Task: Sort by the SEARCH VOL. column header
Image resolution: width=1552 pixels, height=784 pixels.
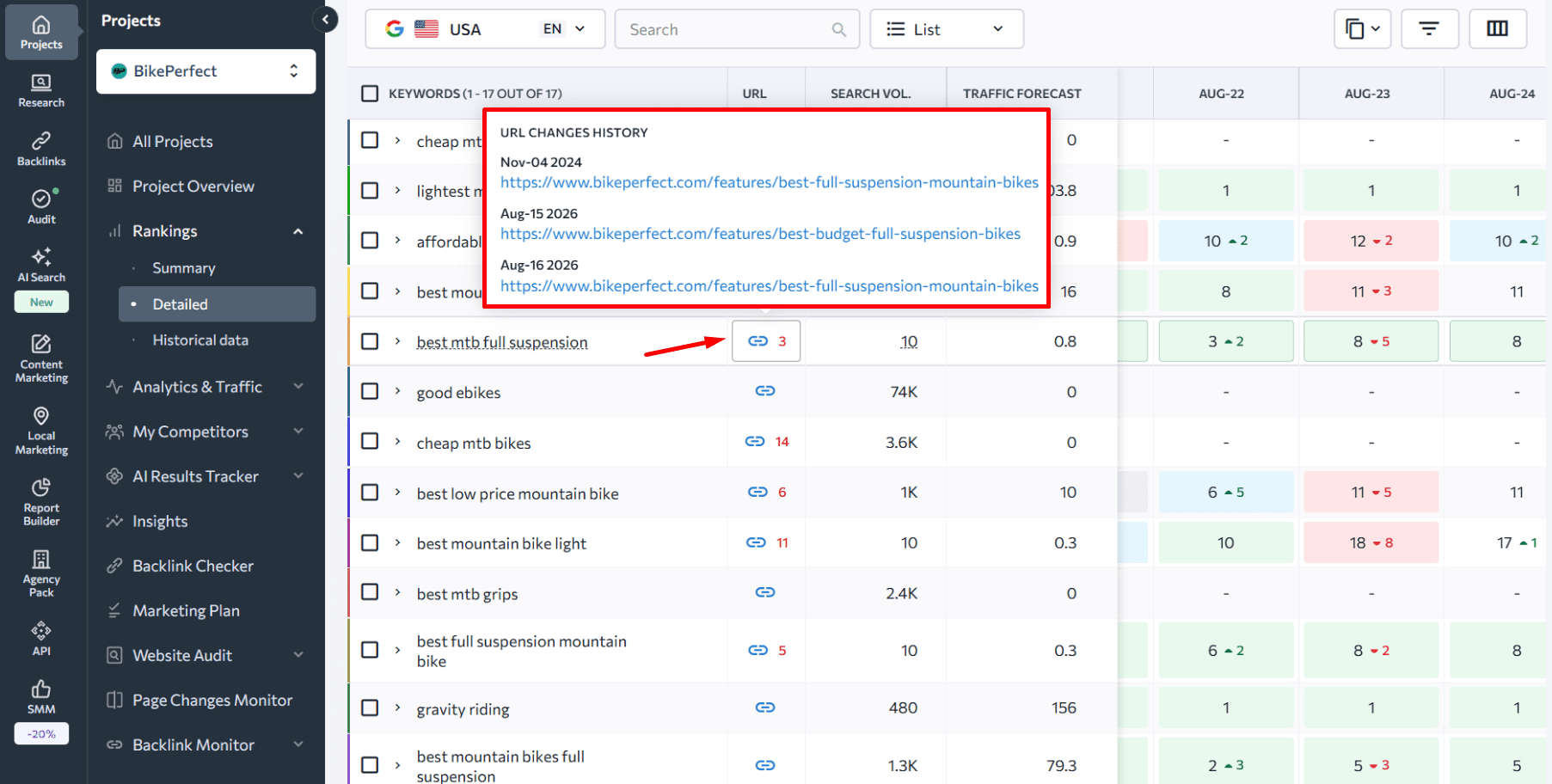Action: [x=870, y=94]
